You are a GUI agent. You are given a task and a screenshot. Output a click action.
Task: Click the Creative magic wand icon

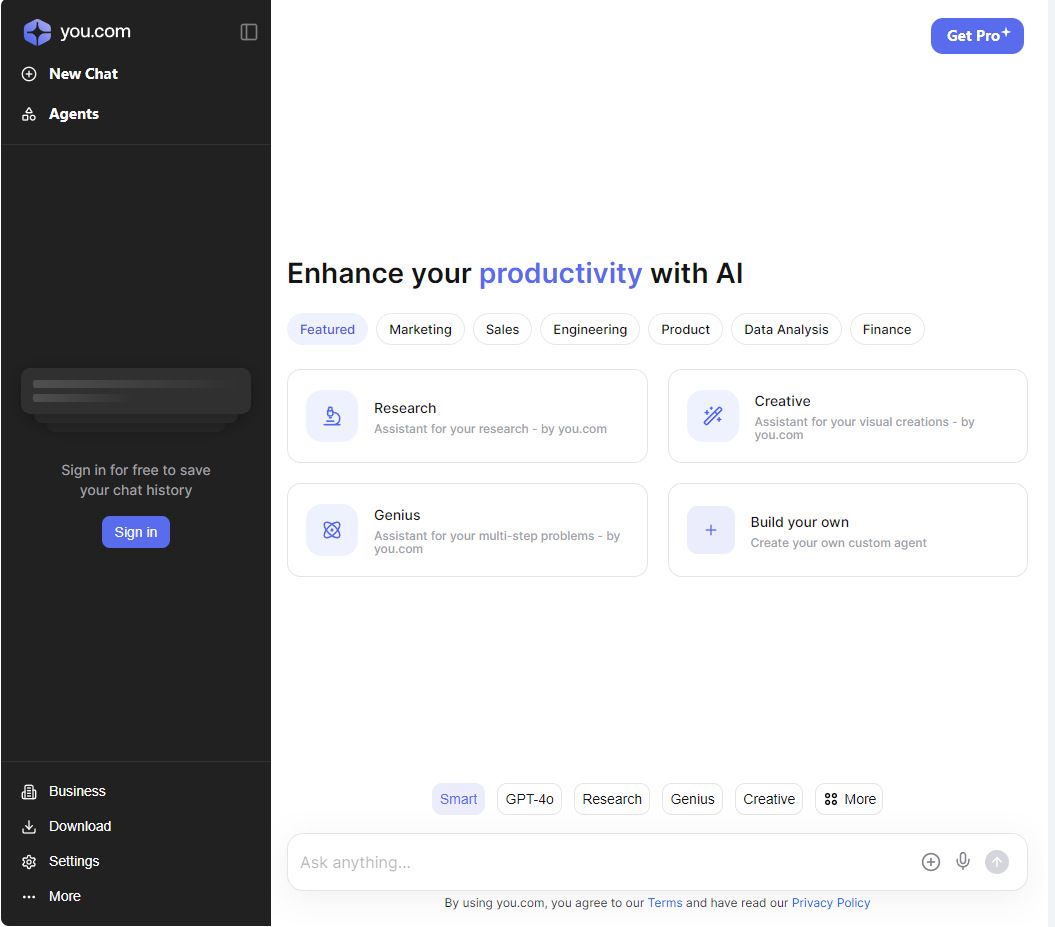pyautogui.click(x=713, y=416)
